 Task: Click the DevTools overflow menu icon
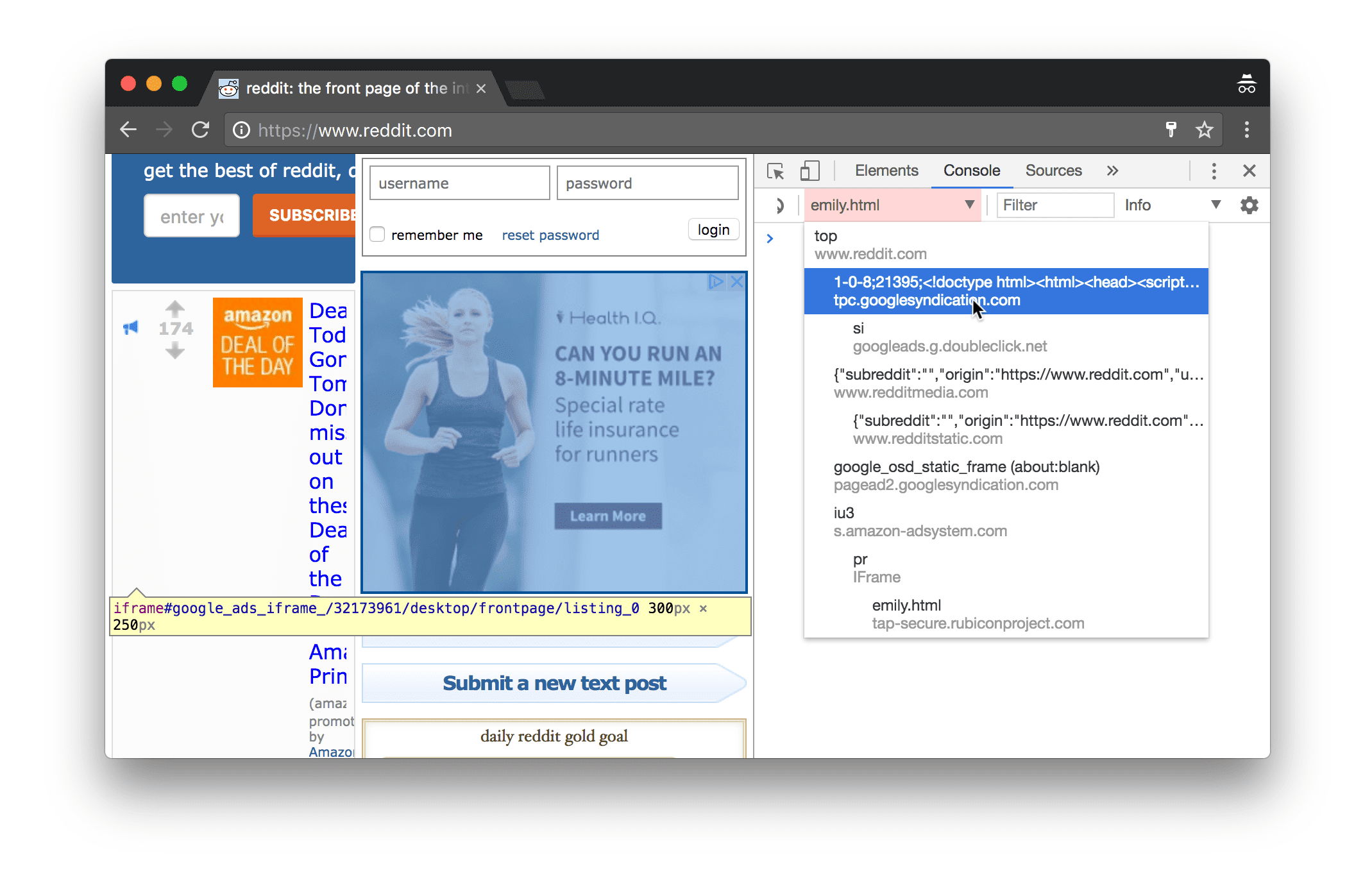[x=1214, y=170]
